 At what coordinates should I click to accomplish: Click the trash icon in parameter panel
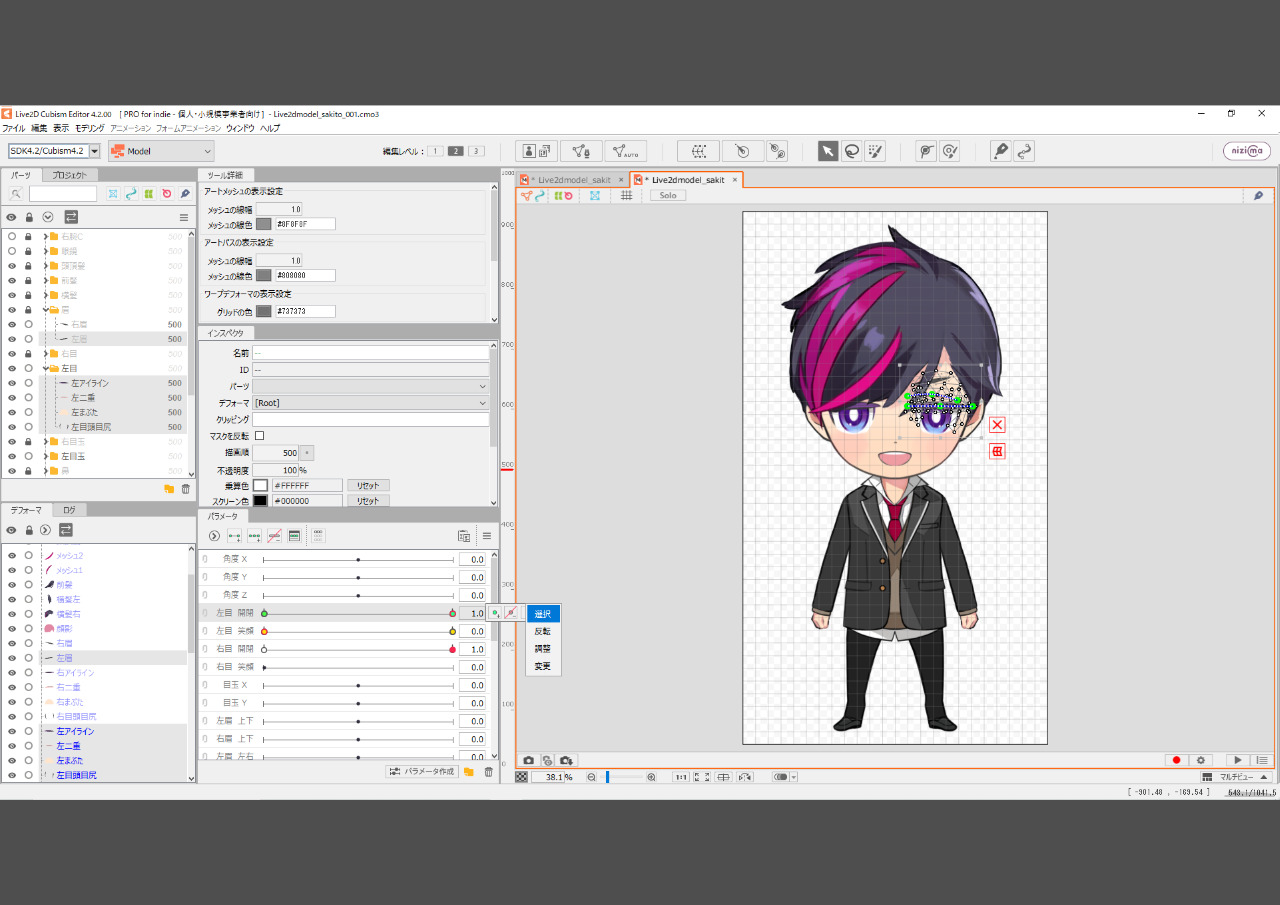tap(488, 772)
